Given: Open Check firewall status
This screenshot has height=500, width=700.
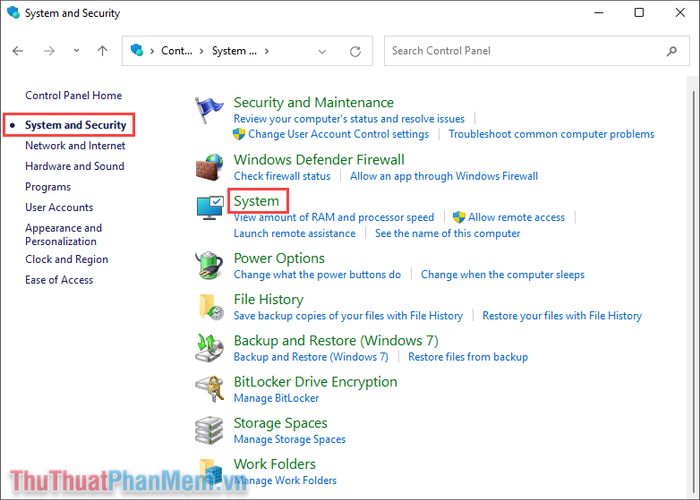Looking at the screenshot, I should [x=282, y=176].
